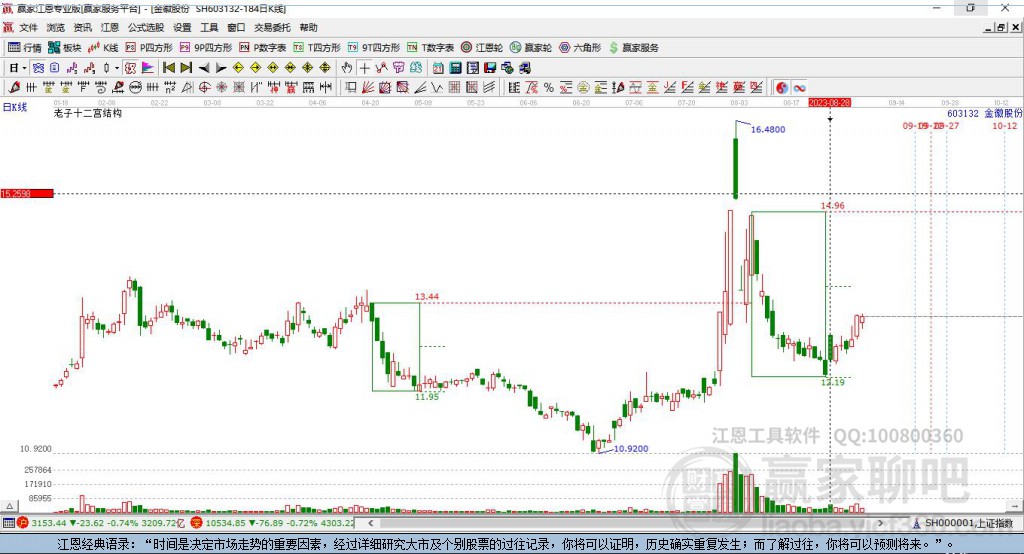Toggle the yin-yang icon
The image size is (1024, 554).
(x=782, y=87)
